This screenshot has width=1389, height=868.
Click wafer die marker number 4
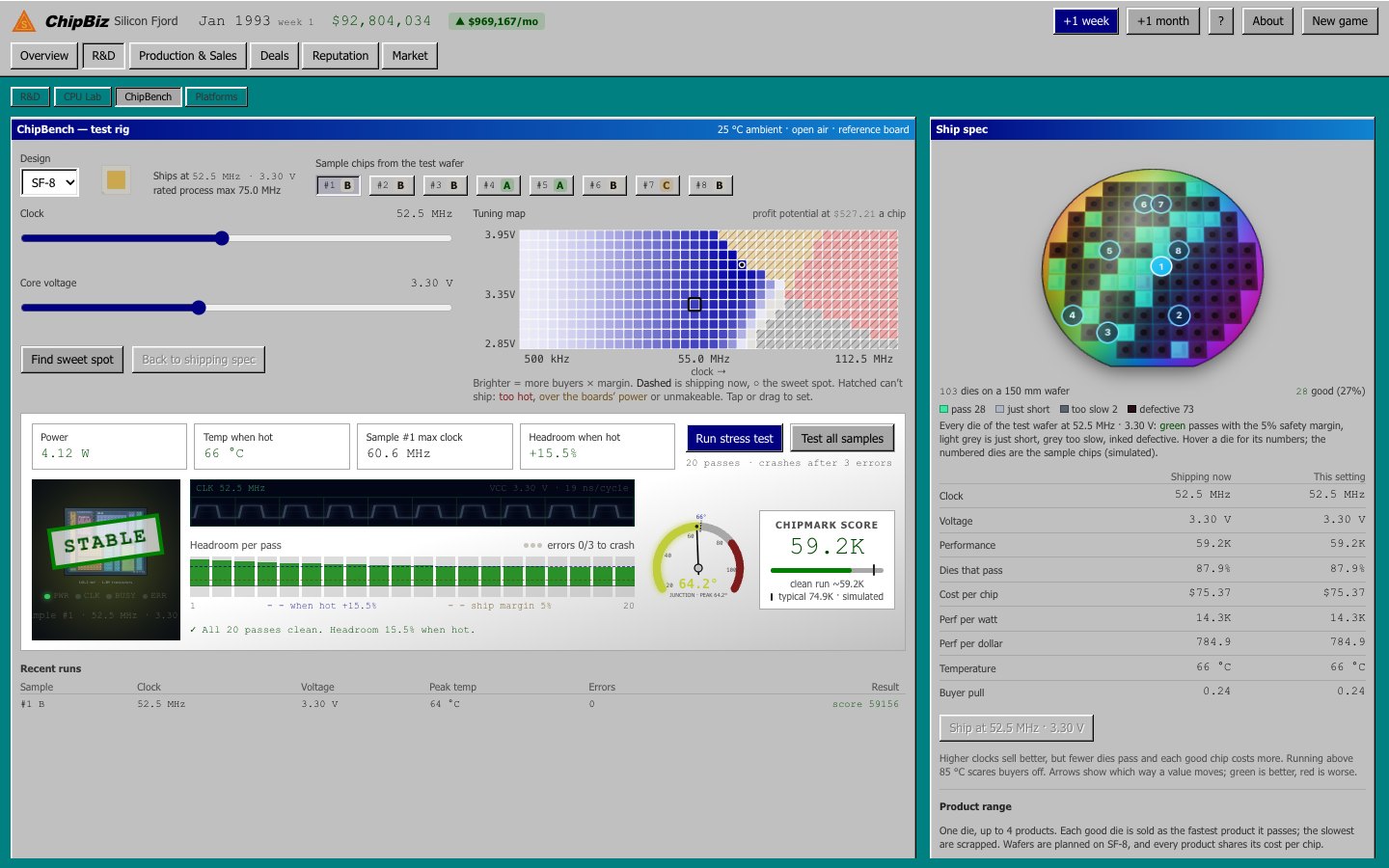pos(1073,315)
